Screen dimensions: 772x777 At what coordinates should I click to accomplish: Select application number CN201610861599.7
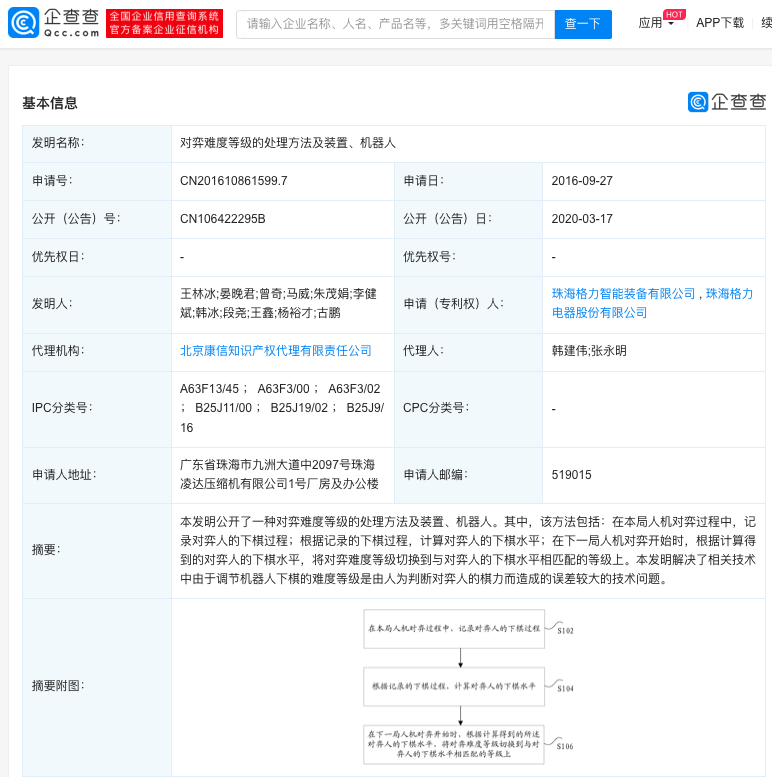pyautogui.click(x=233, y=181)
